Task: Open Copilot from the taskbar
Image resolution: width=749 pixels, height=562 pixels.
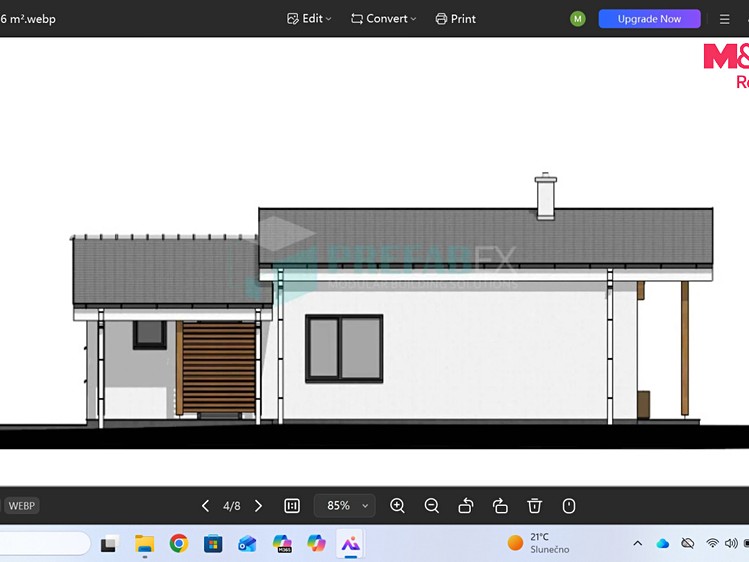Action: (x=316, y=544)
